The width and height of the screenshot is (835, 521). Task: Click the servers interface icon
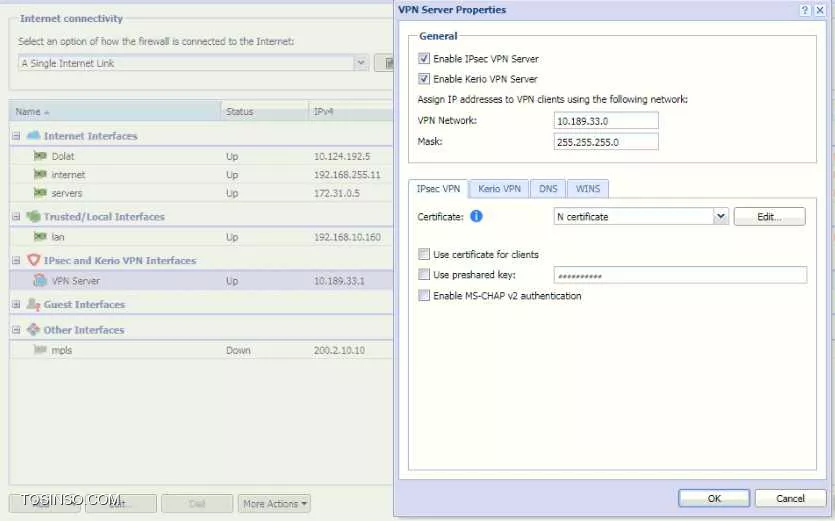click(x=40, y=192)
